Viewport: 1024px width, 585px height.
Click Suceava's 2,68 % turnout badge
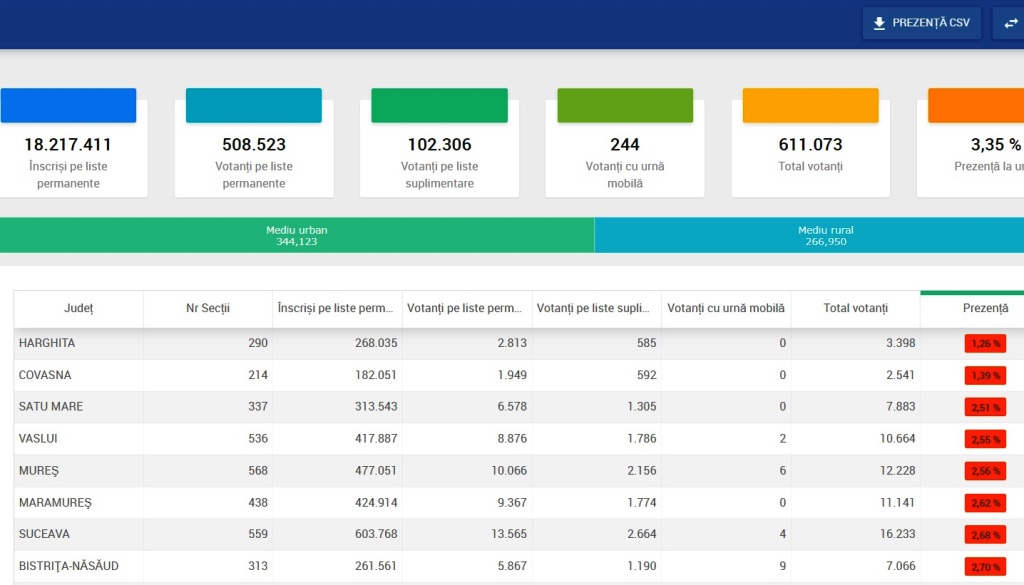985,535
